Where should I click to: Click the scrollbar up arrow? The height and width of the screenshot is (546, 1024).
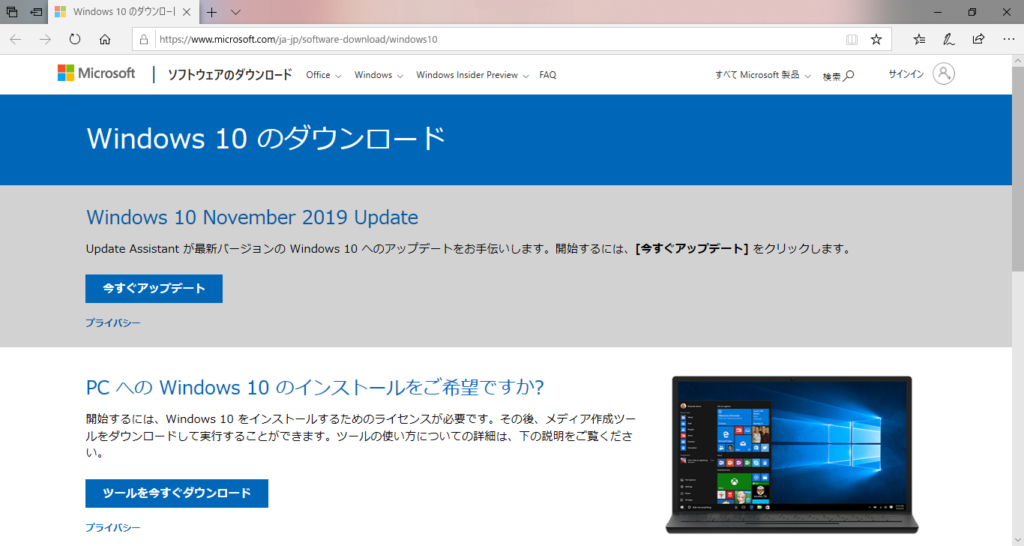point(1017,61)
